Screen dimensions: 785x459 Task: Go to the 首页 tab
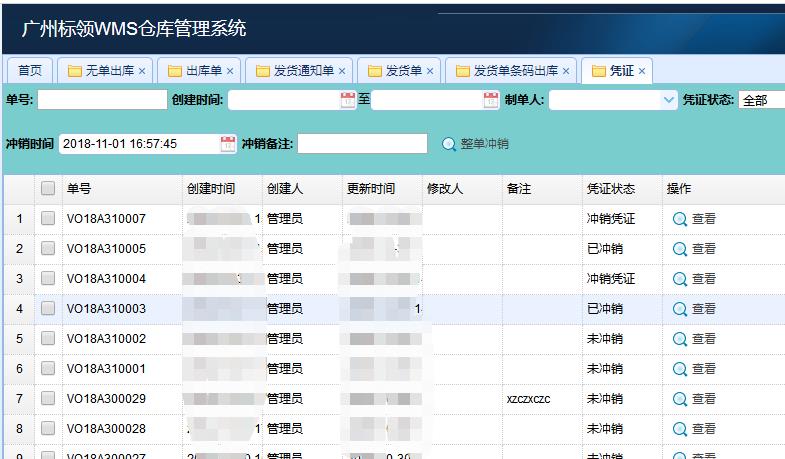point(30,71)
